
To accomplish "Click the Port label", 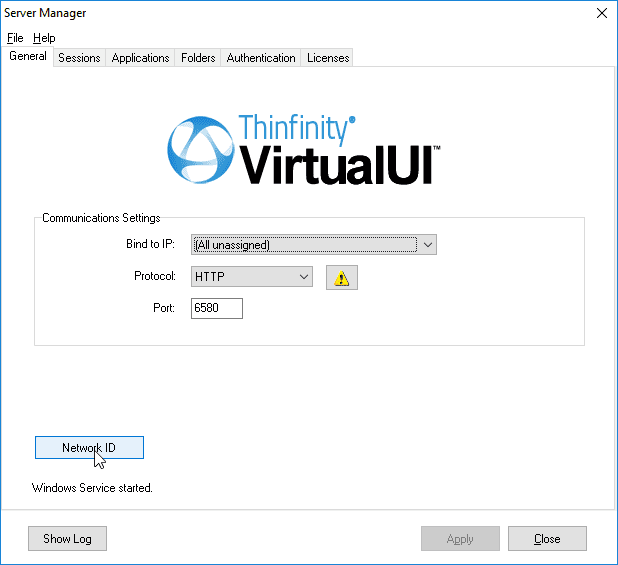I will tap(164, 308).
